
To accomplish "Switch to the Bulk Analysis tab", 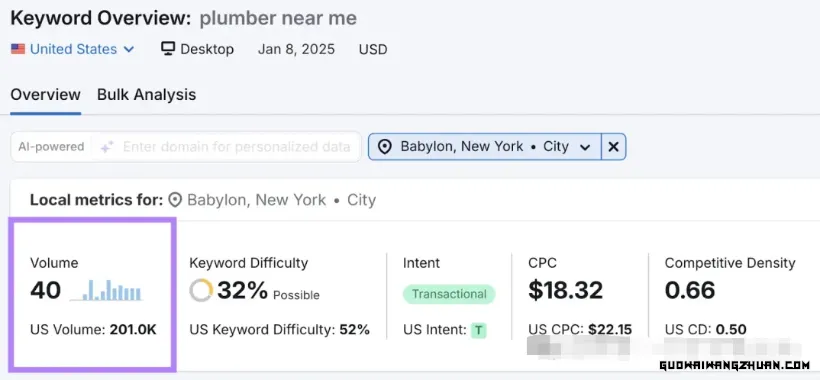I will pyautogui.click(x=146, y=95).
